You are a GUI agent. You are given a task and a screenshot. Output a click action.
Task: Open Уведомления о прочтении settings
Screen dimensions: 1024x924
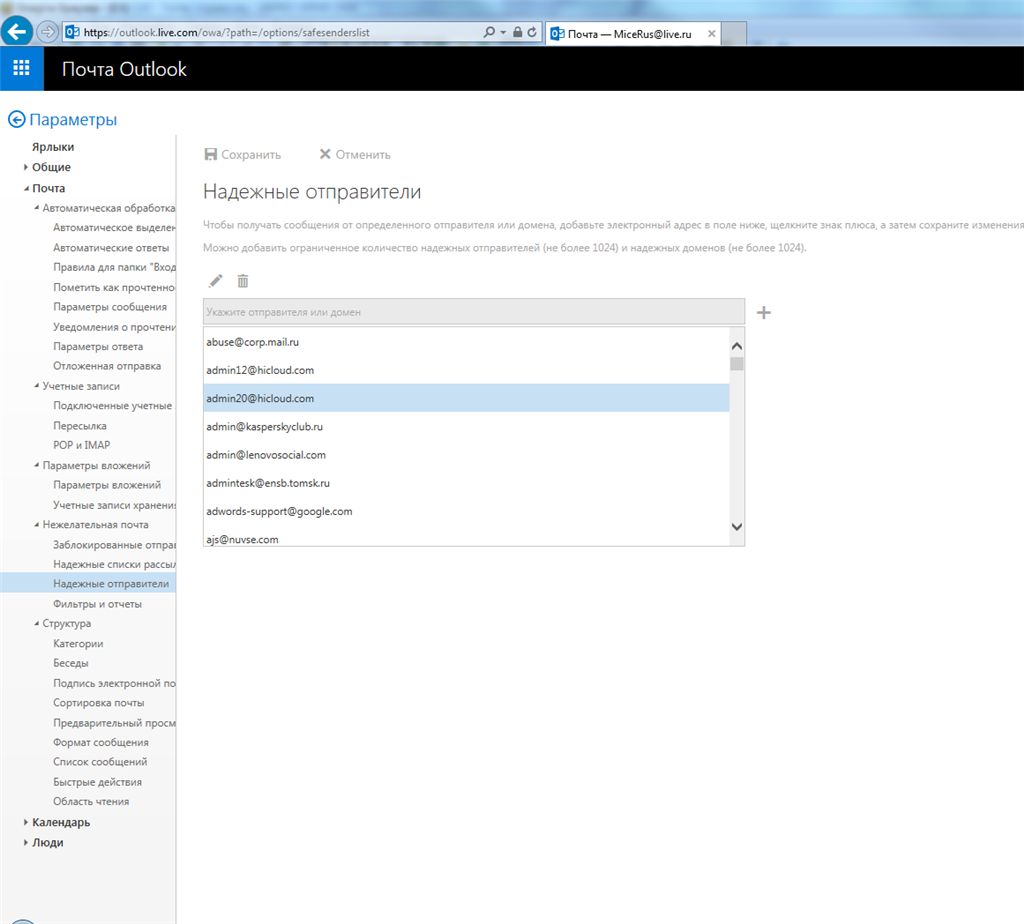114,327
